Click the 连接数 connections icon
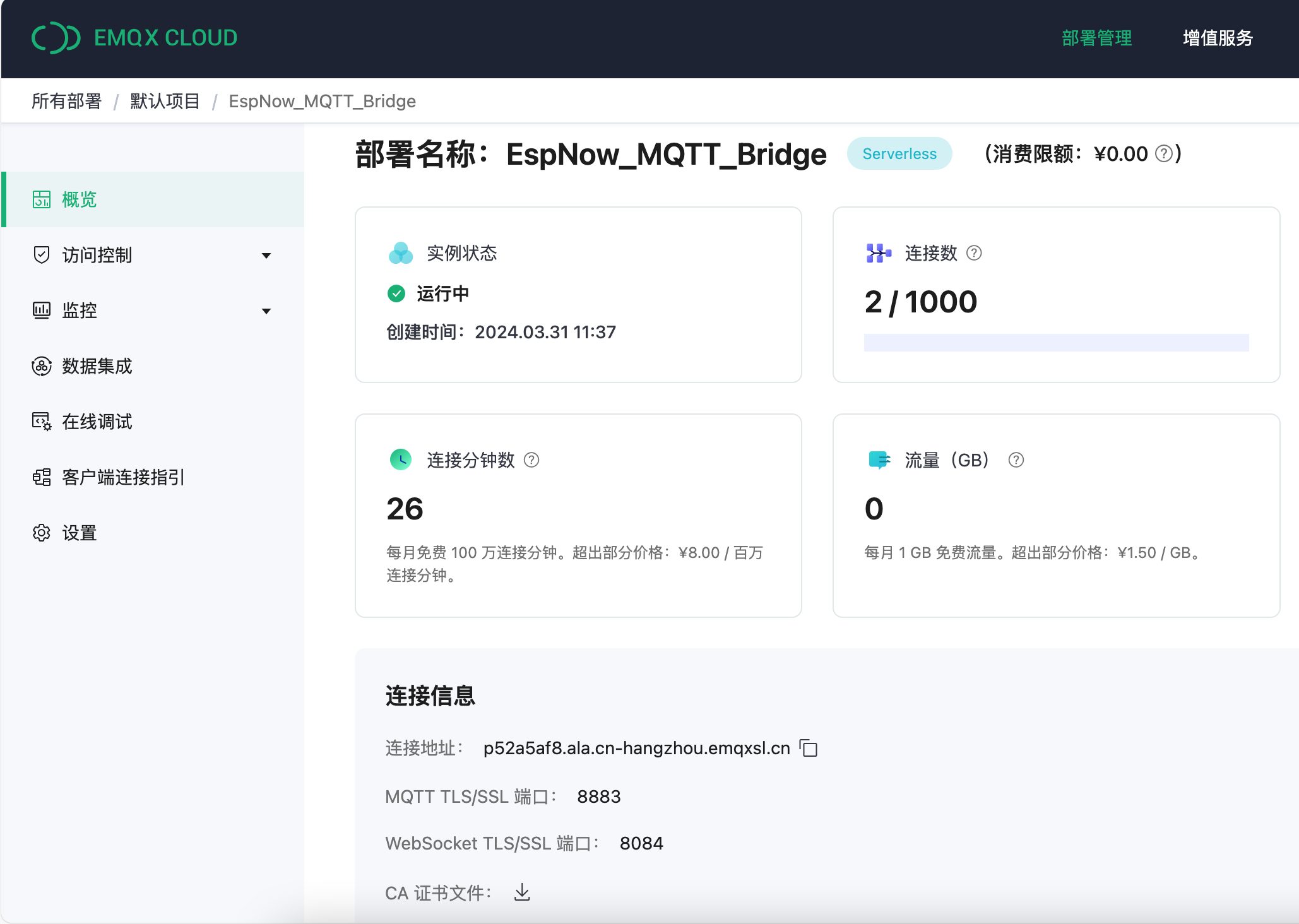The width and height of the screenshot is (1299, 924). (879, 253)
